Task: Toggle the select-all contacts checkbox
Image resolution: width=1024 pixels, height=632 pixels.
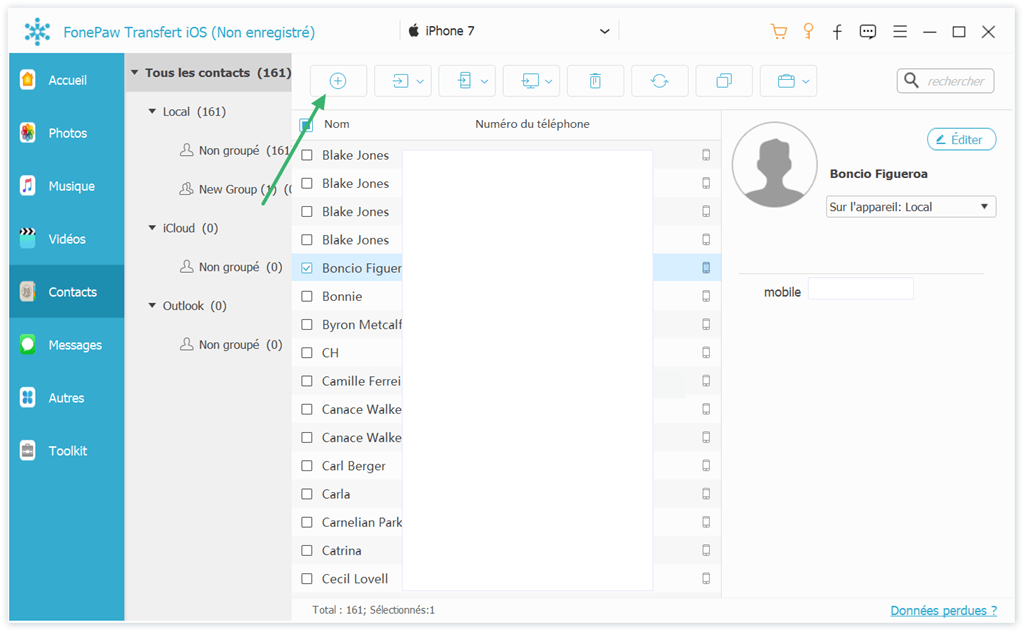Action: 306,125
